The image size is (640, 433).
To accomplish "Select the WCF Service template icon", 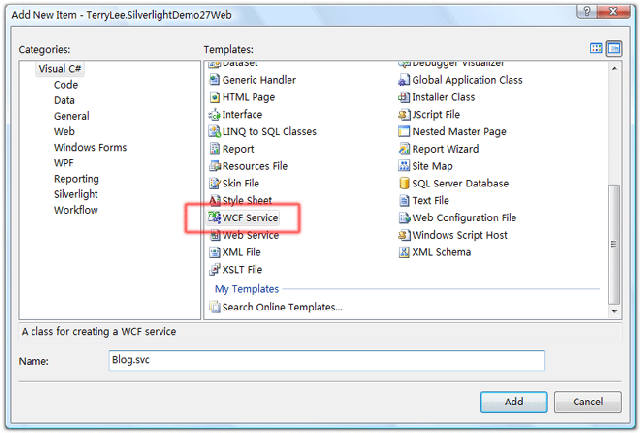I will (x=214, y=218).
